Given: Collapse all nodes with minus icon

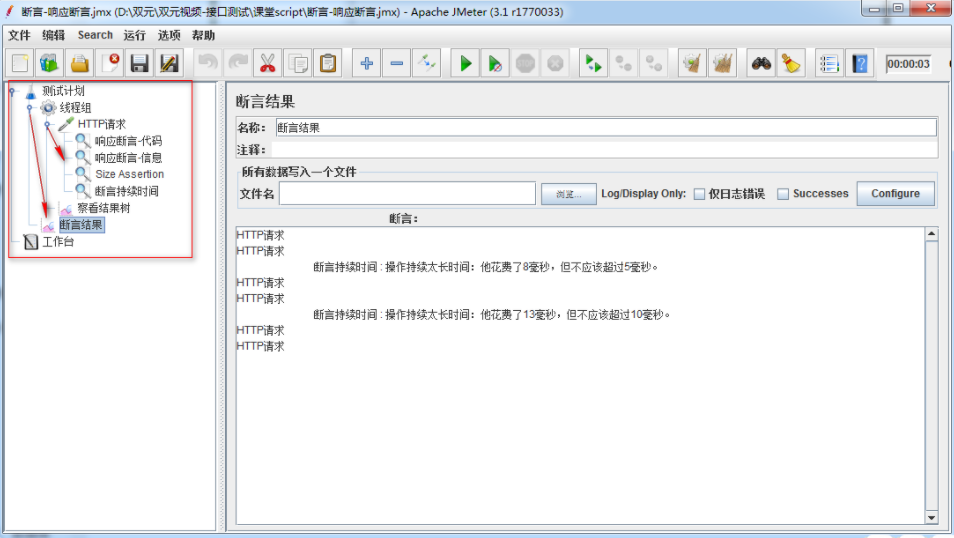Looking at the screenshot, I should pyautogui.click(x=397, y=63).
